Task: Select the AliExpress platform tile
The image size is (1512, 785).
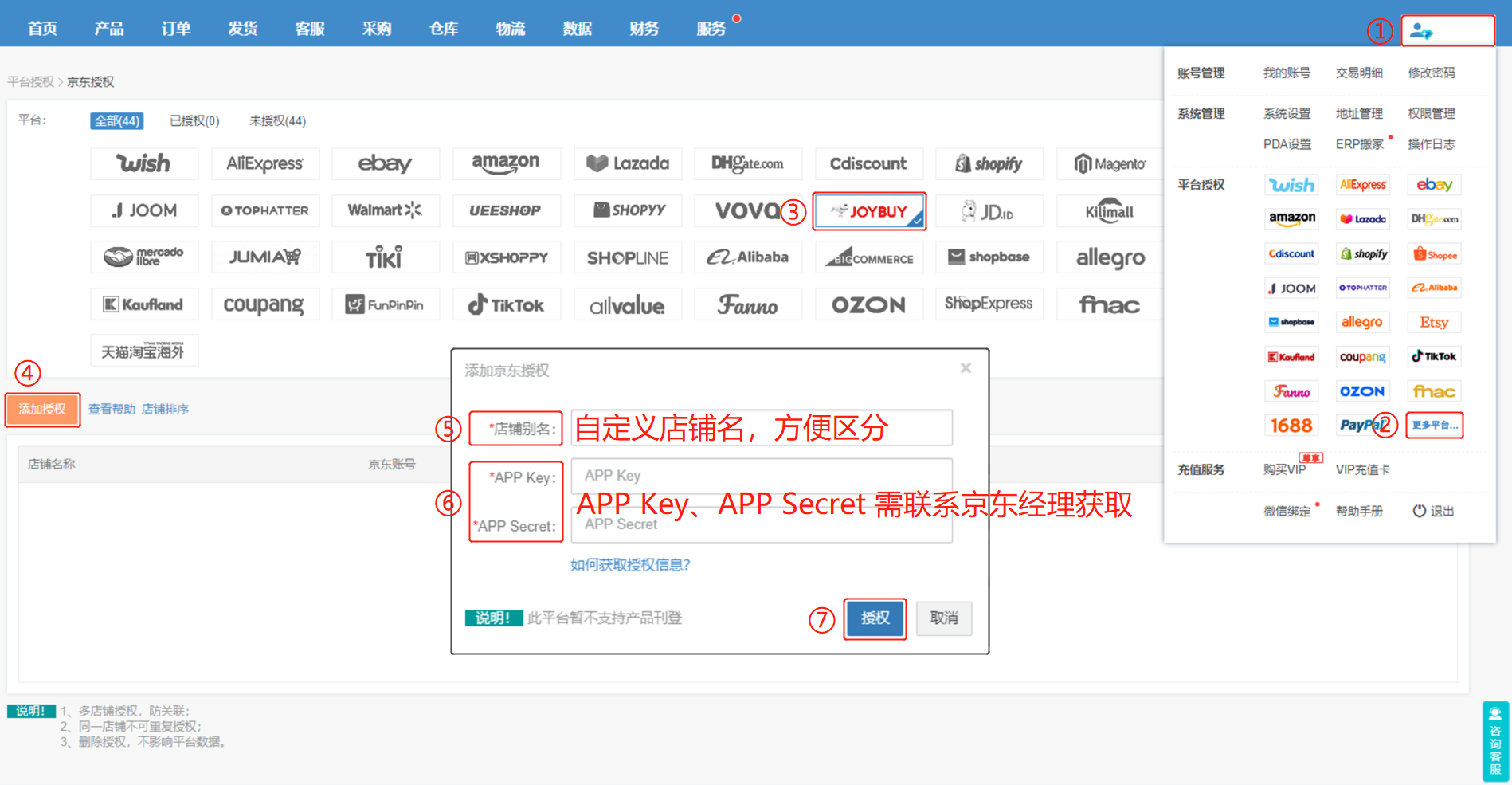Action: (264, 163)
